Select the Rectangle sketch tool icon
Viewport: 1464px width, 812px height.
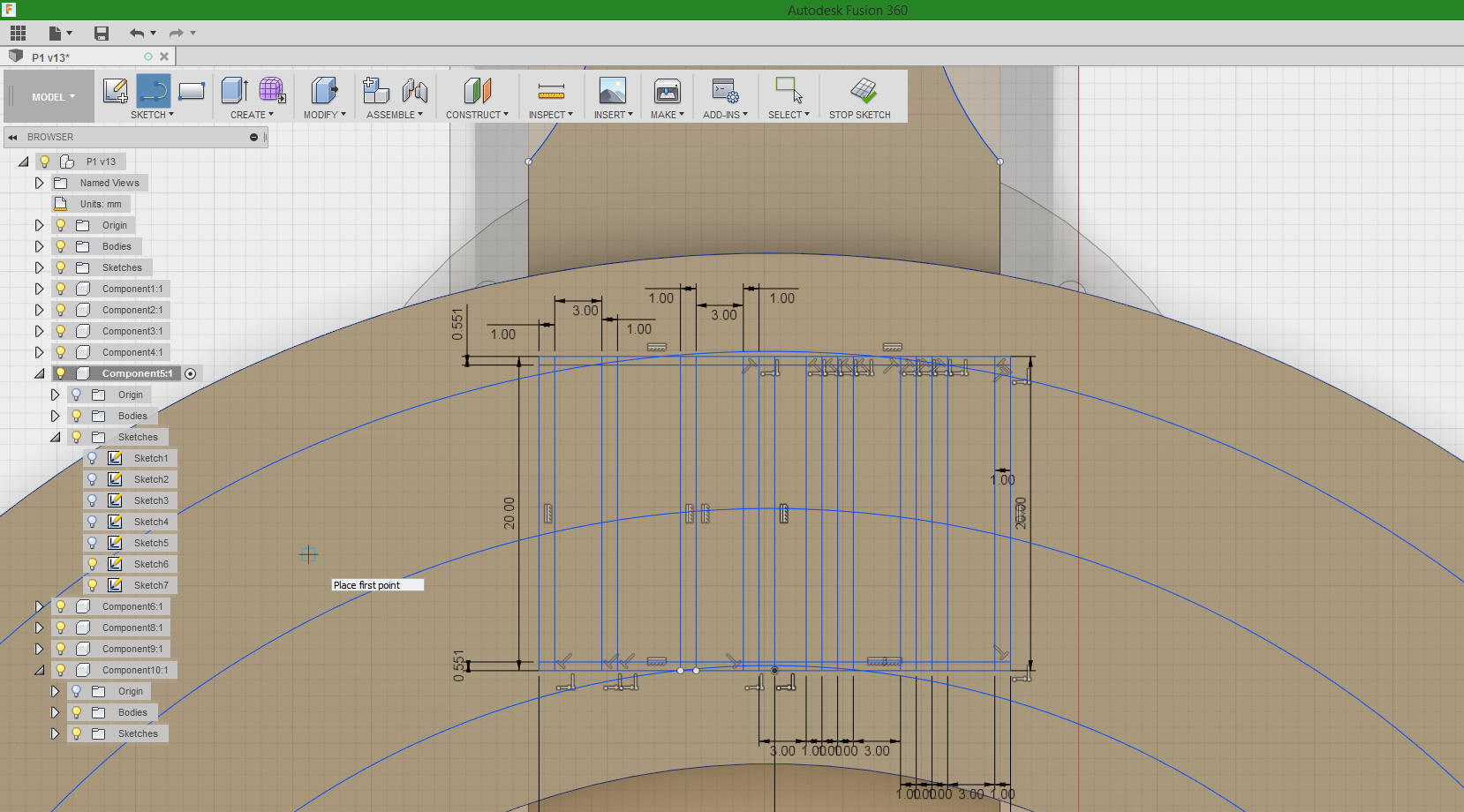192,90
